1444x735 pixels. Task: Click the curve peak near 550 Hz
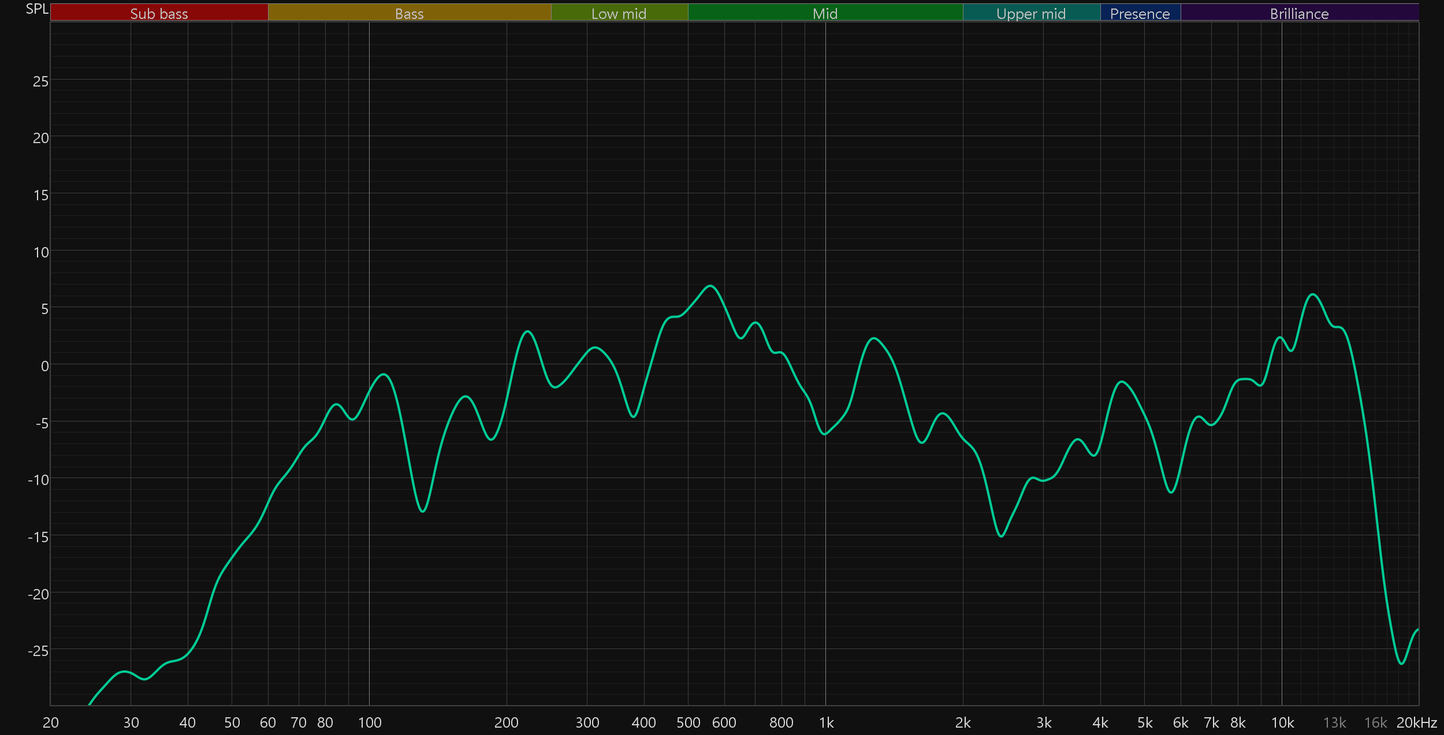[x=710, y=286]
